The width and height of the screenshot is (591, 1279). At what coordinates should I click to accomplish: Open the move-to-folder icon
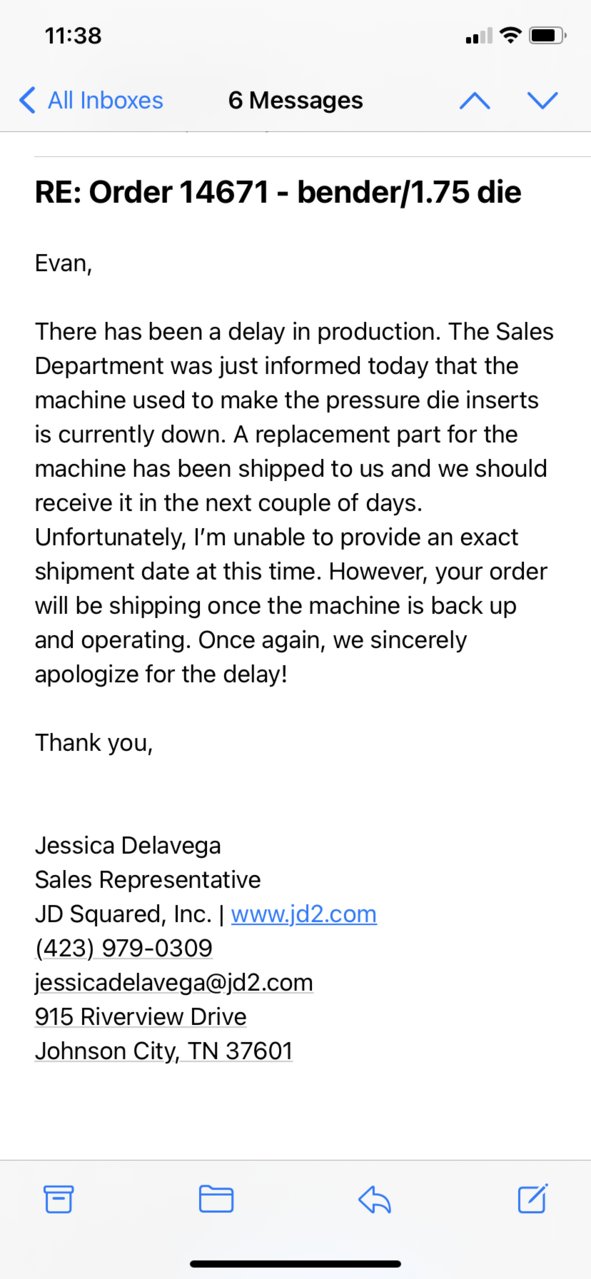click(216, 1198)
